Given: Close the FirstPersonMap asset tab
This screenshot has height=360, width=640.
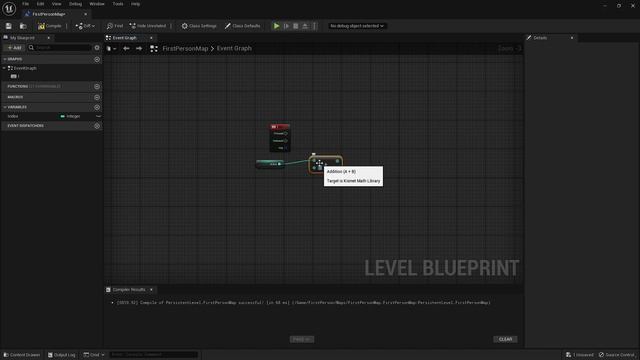Looking at the screenshot, I should (85, 14).
